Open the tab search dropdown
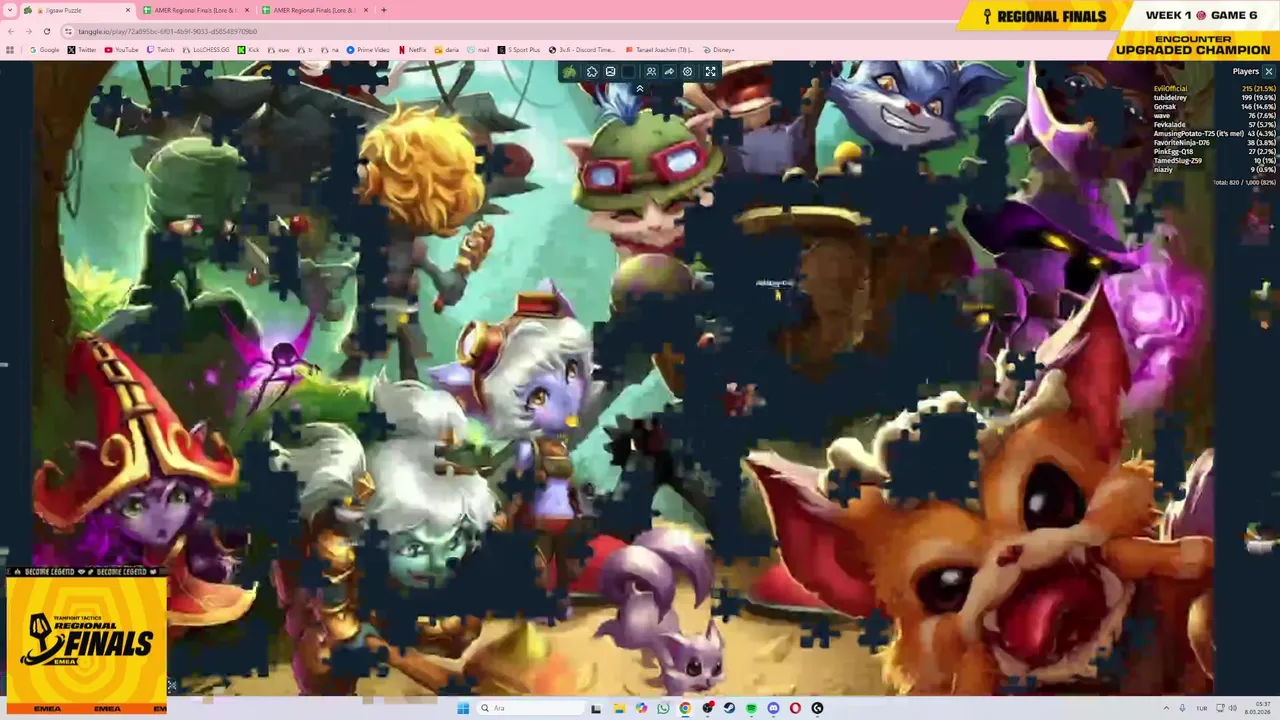The height and width of the screenshot is (720, 1280). coord(9,10)
